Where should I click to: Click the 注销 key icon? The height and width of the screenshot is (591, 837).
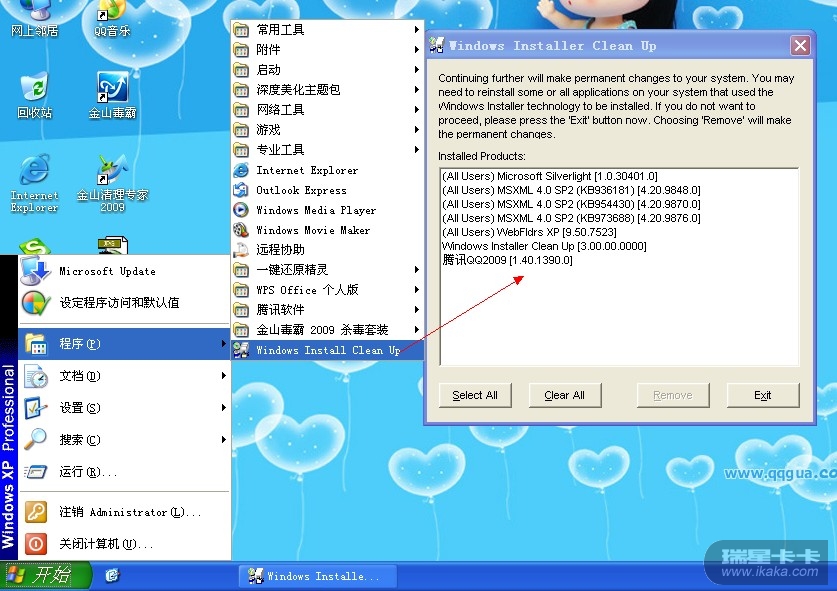pos(36,512)
